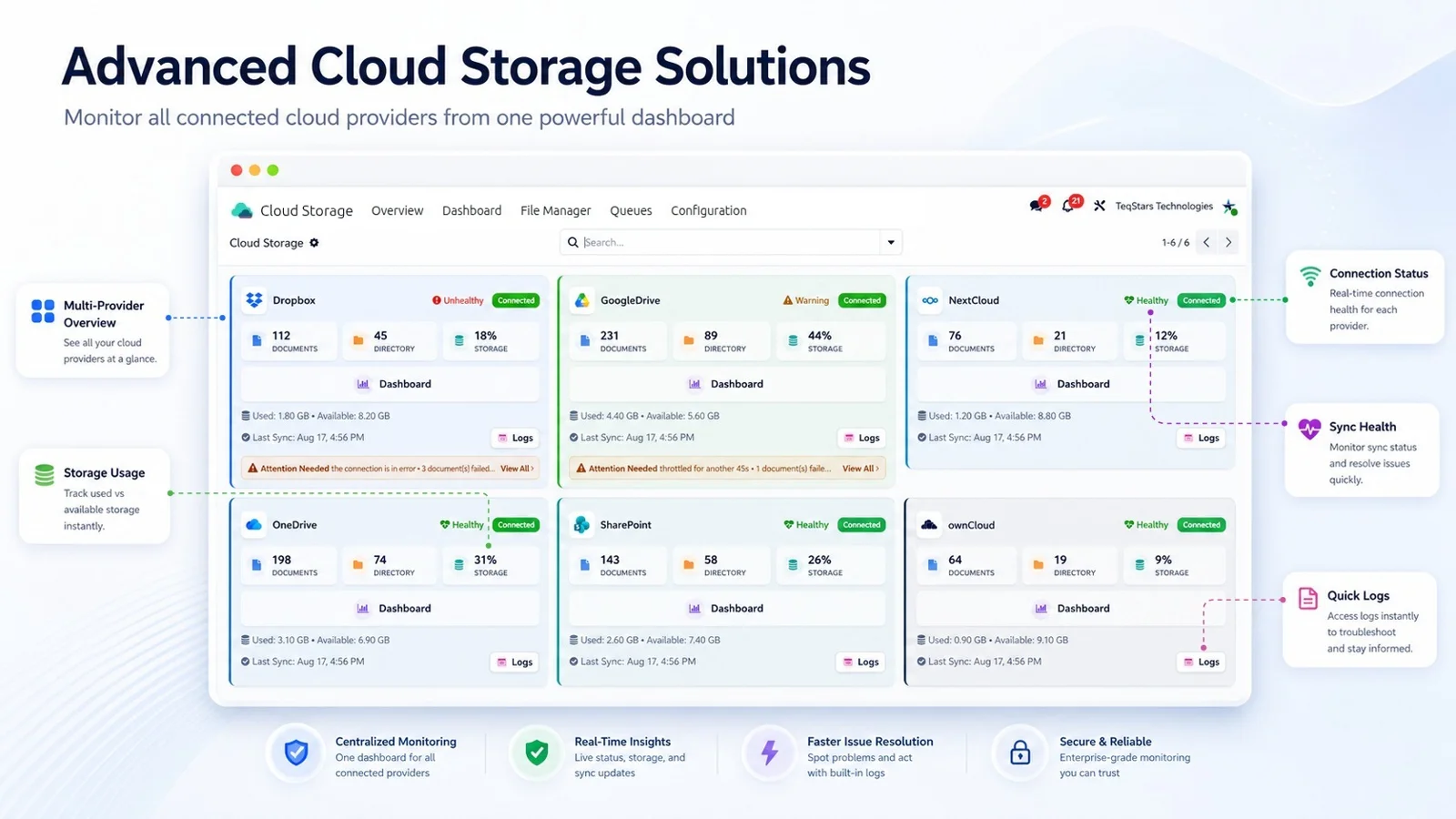The height and width of the screenshot is (819, 1456).
Task: Click the OneDrive provider icon
Action: point(254,525)
